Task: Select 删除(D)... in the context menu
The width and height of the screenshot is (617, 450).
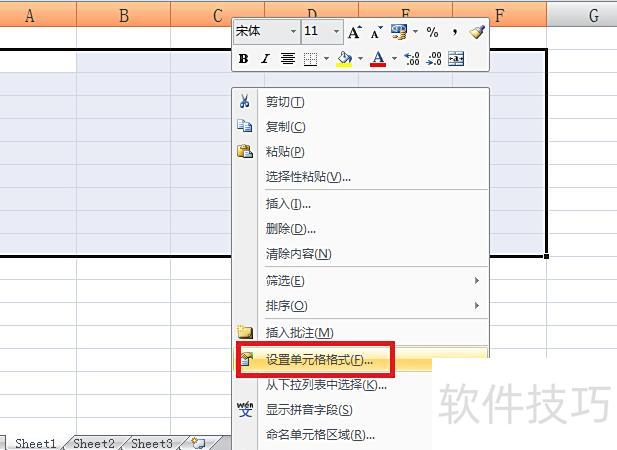Action: click(x=361, y=229)
